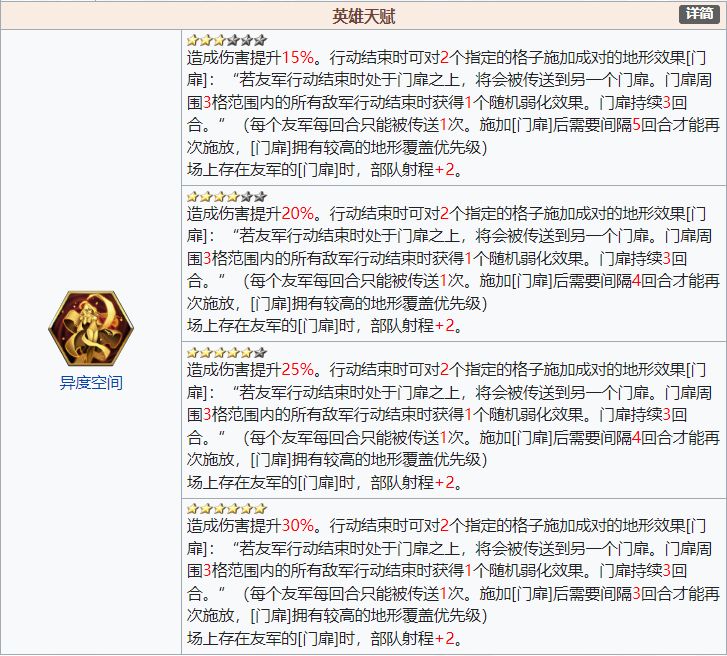Click the five-star rating row
The height and width of the screenshot is (656, 727).
227,353
